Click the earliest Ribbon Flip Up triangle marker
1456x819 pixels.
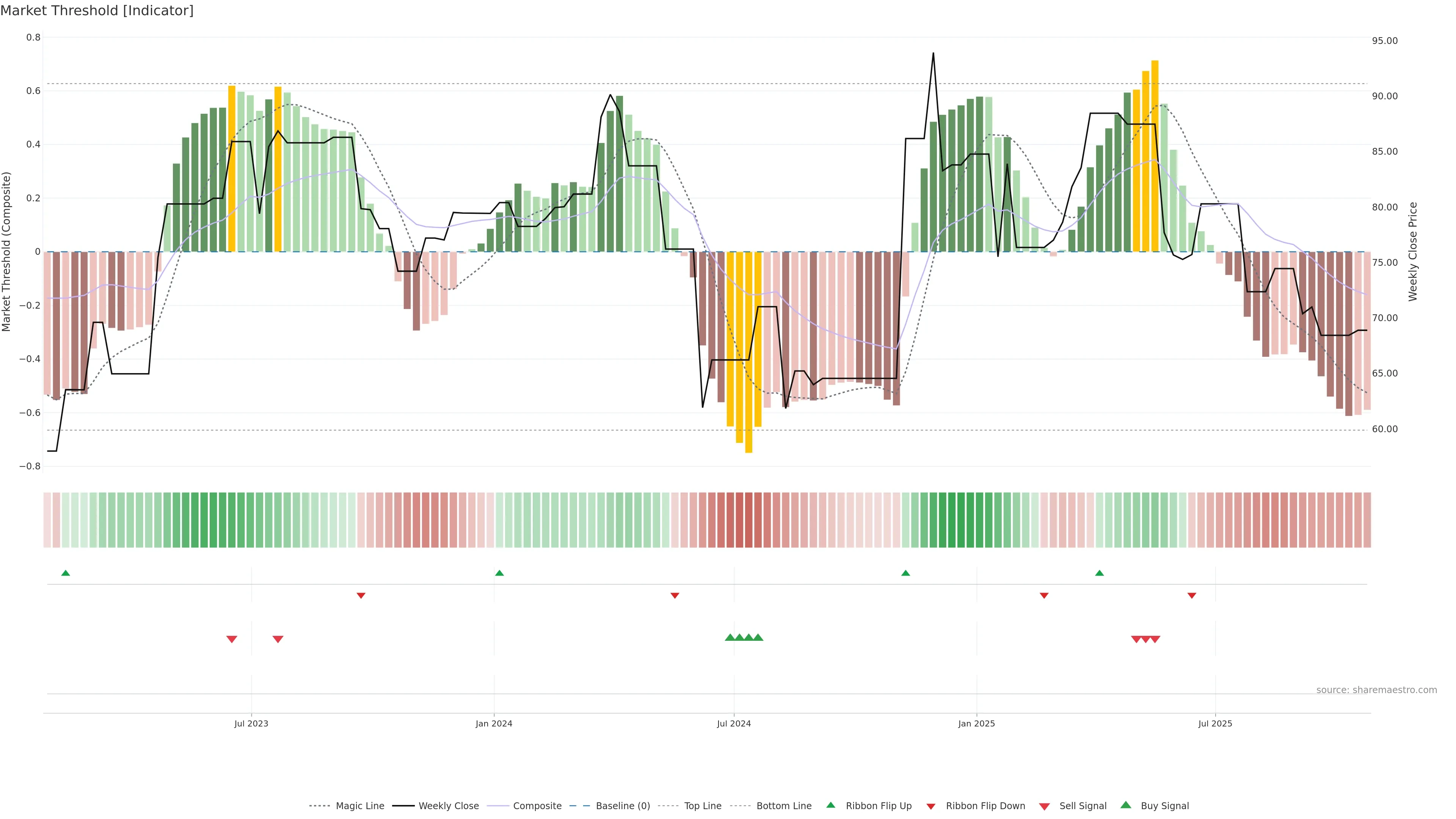66,573
